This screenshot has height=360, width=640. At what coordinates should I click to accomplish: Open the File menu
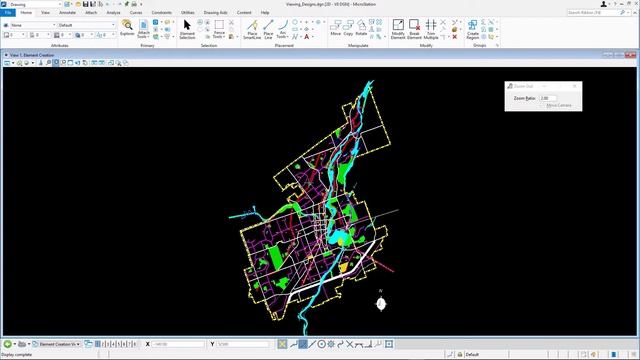point(8,13)
